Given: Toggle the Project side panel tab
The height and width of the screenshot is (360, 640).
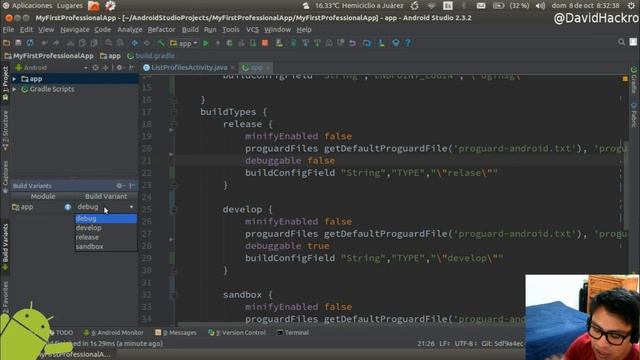Looking at the screenshot, I should (x=5, y=83).
